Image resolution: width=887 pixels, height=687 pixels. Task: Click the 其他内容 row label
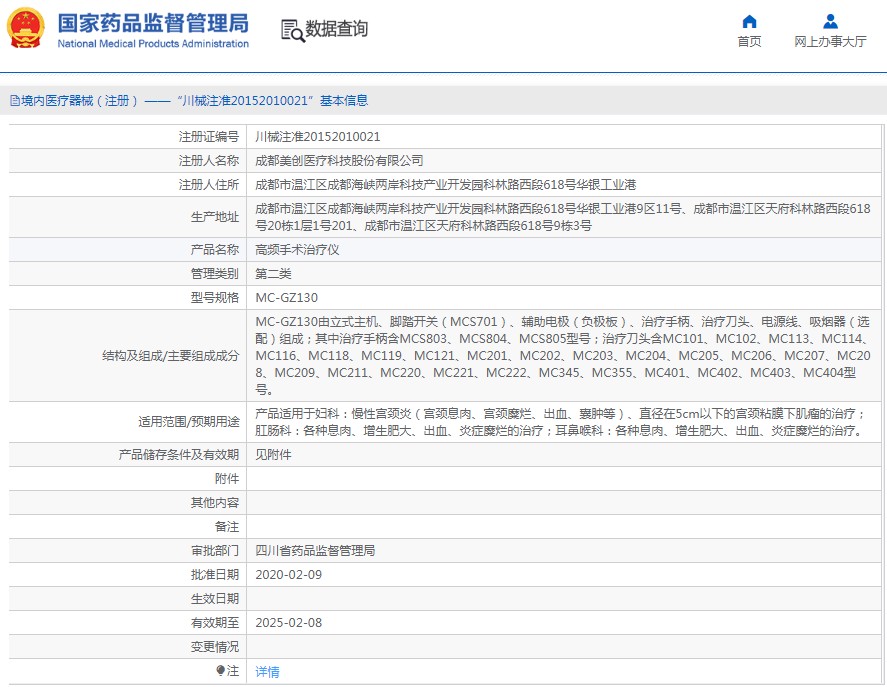click(215, 503)
